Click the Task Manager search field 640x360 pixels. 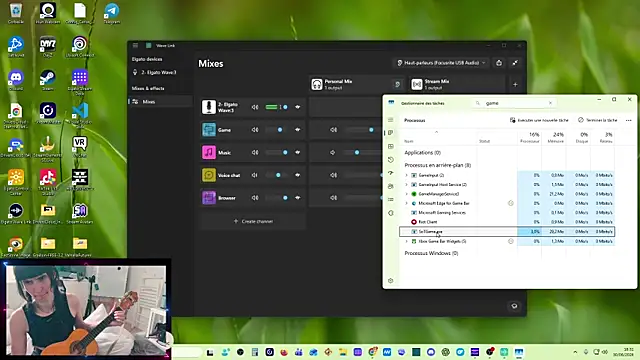(x=514, y=103)
